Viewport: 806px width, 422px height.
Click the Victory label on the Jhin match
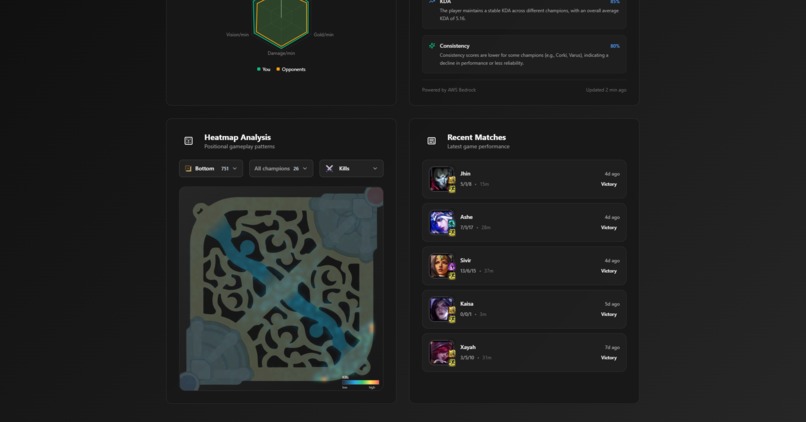(609, 184)
